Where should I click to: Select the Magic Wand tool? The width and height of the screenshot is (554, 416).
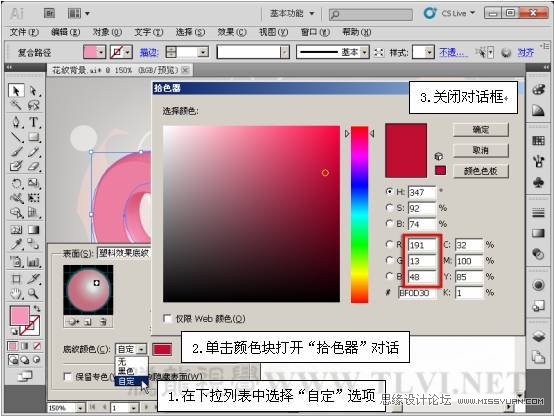click(x=16, y=105)
